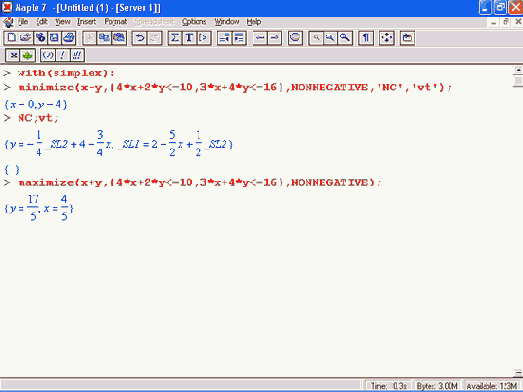Image resolution: width=523 pixels, height=392 pixels.
Task: Click the largest zoom magnifier icon
Action: click(x=345, y=38)
